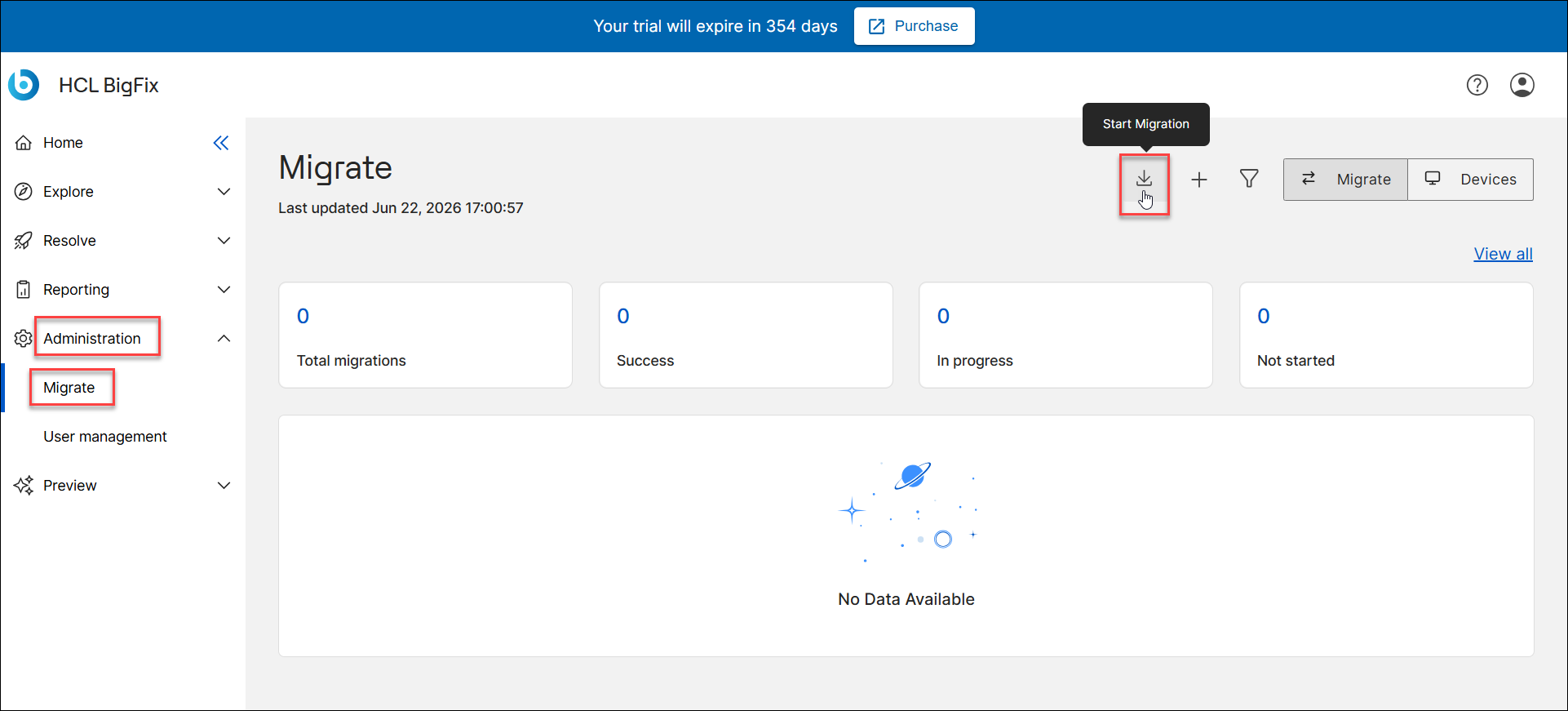Click the trial expiry banner text
Viewport: 1568px width, 711px height.
[x=715, y=26]
